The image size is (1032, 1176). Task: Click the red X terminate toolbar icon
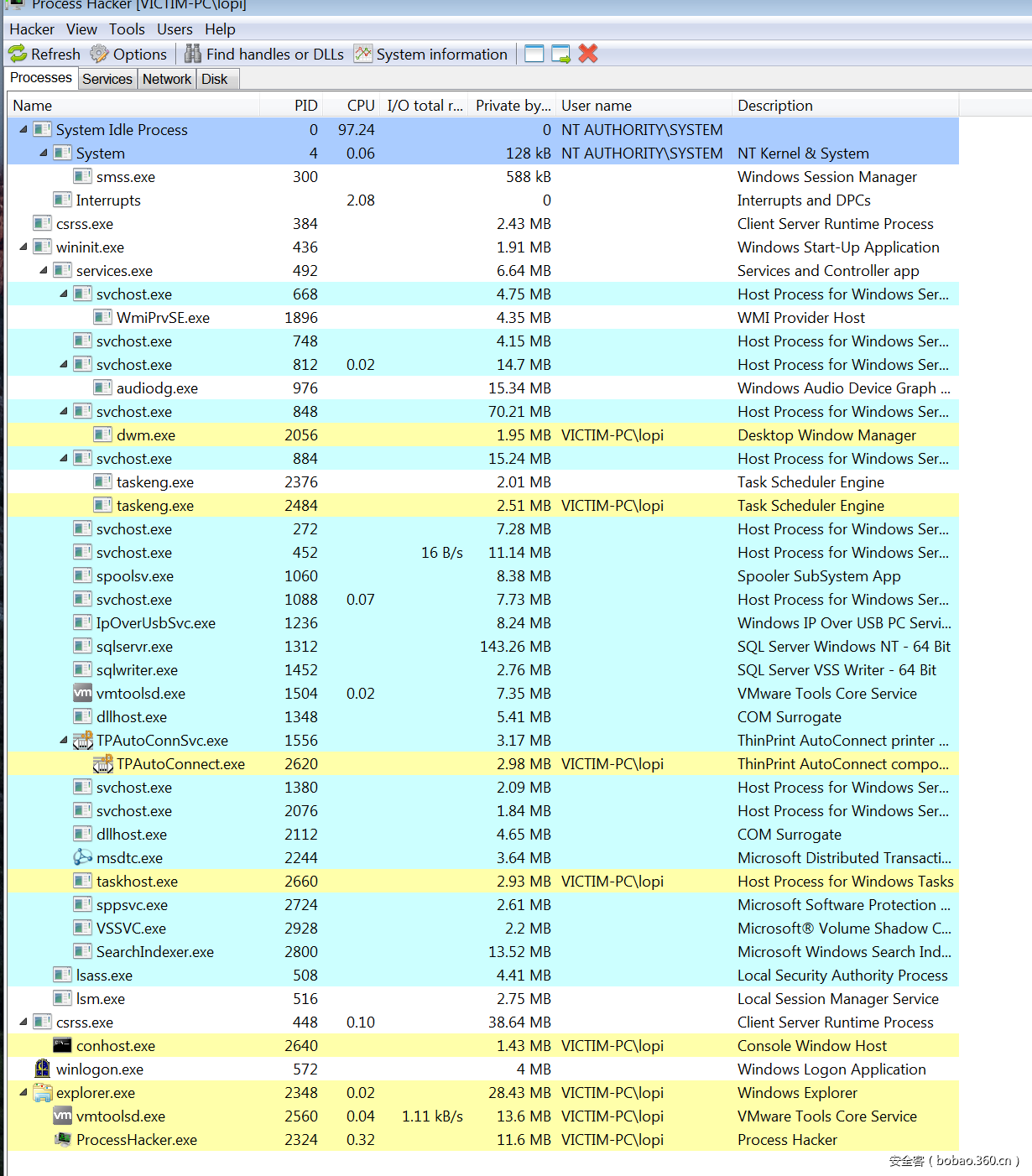[588, 54]
